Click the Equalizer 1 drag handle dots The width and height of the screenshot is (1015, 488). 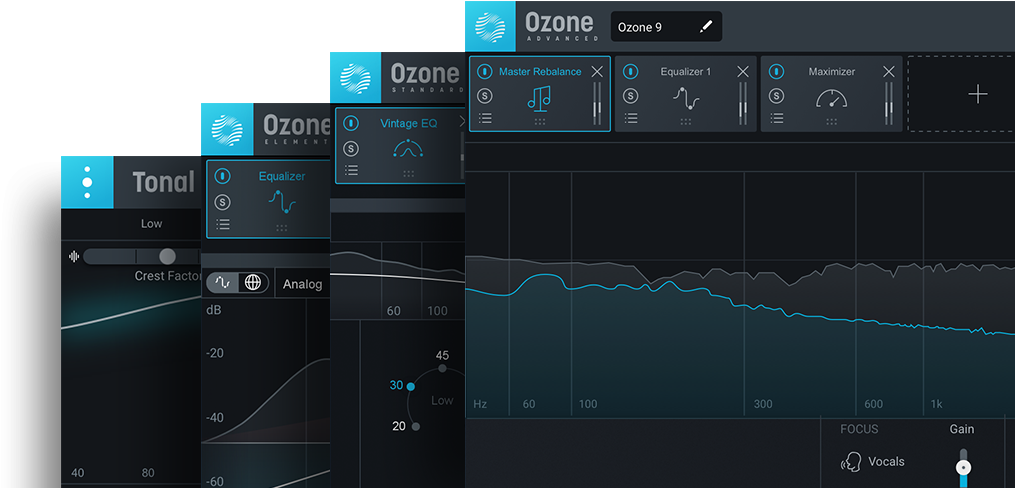(686, 121)
